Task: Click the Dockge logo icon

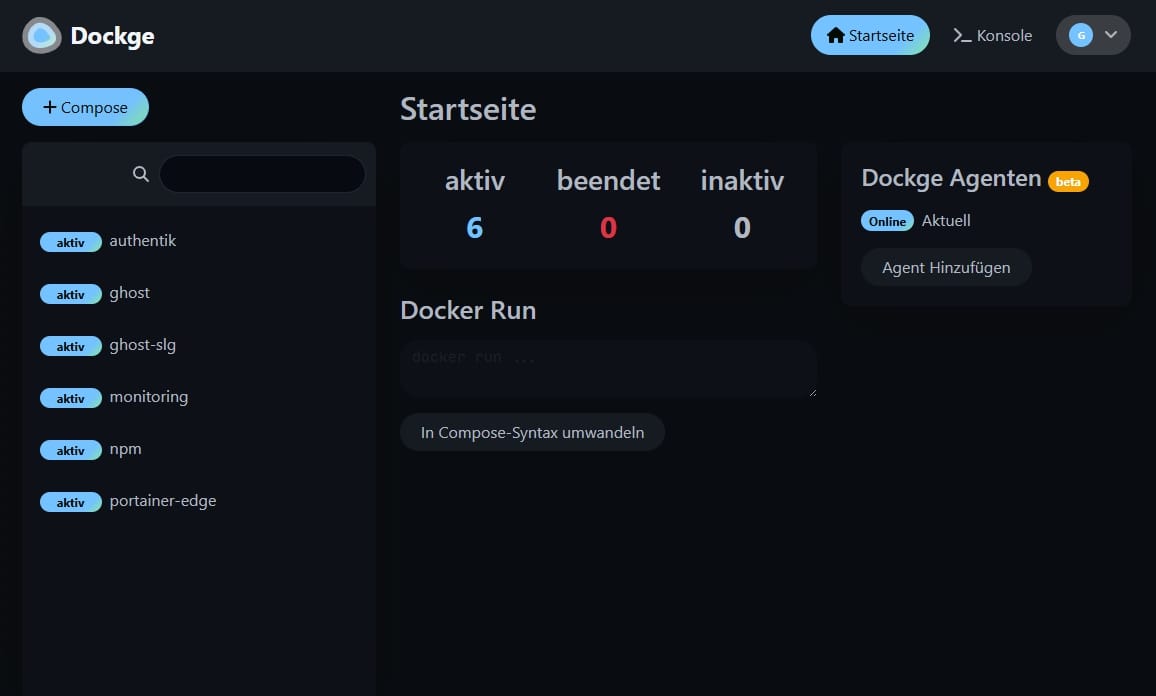Action: [x=41, y=36]
